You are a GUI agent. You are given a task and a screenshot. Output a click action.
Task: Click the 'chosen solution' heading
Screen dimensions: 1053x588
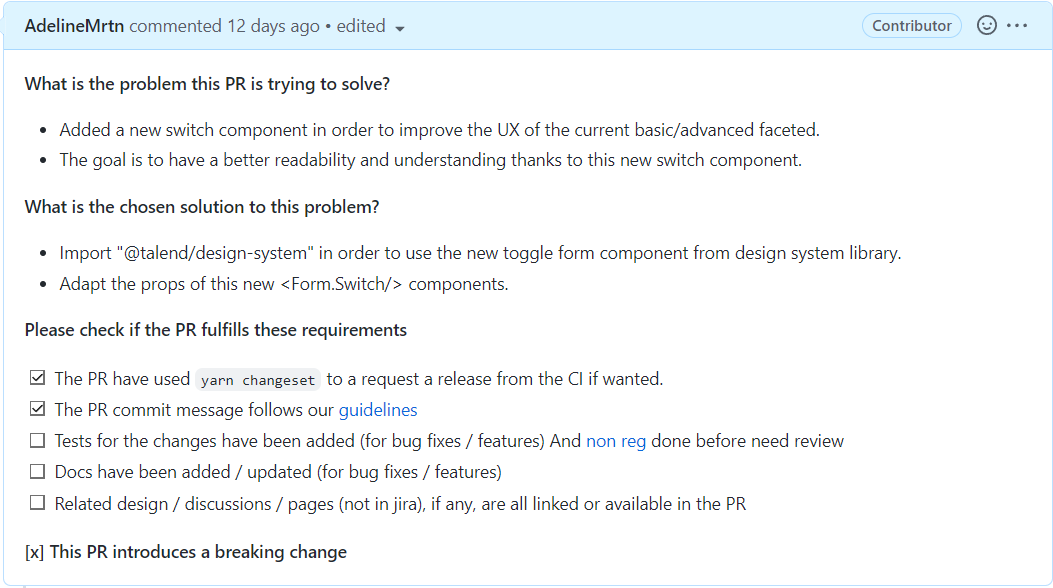pos(202,207)
